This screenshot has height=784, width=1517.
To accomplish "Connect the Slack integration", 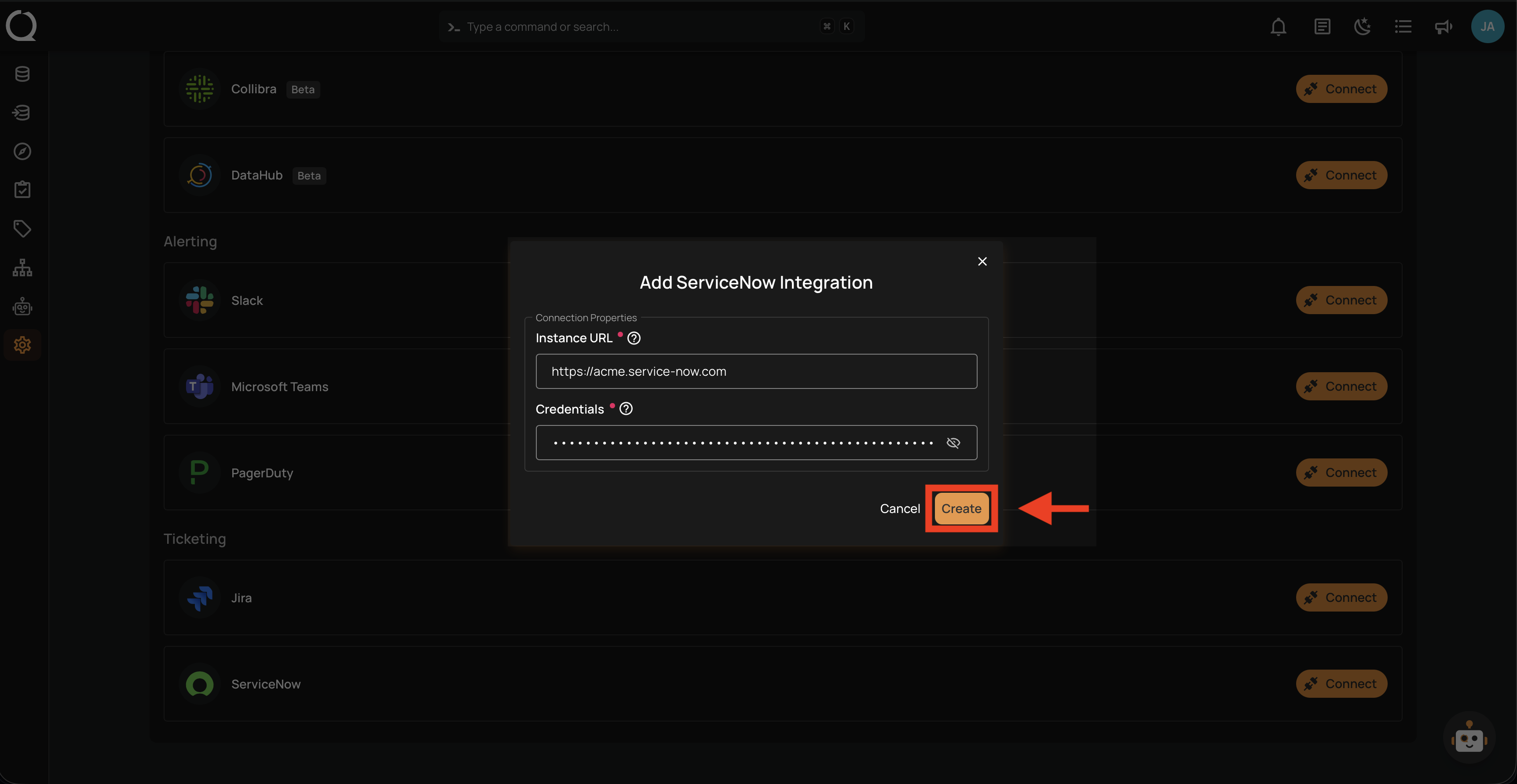I will click(1341, 300).
